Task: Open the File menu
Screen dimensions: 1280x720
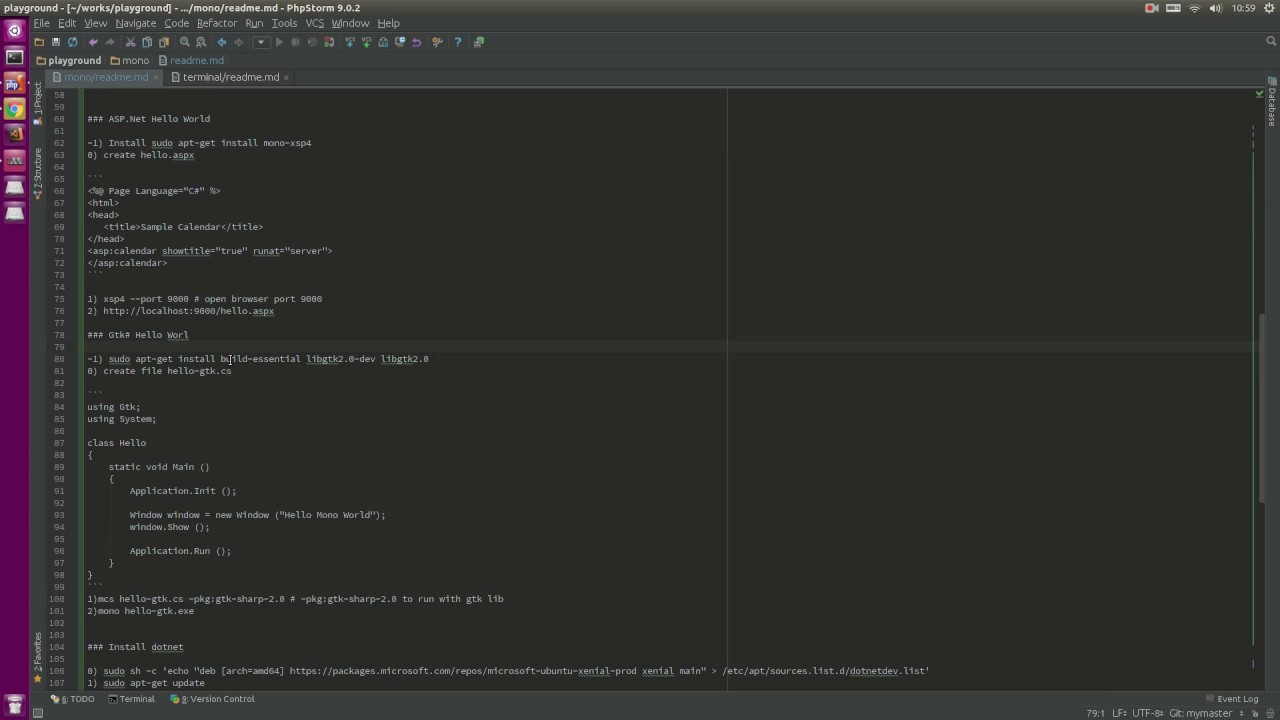Action: 42,23
